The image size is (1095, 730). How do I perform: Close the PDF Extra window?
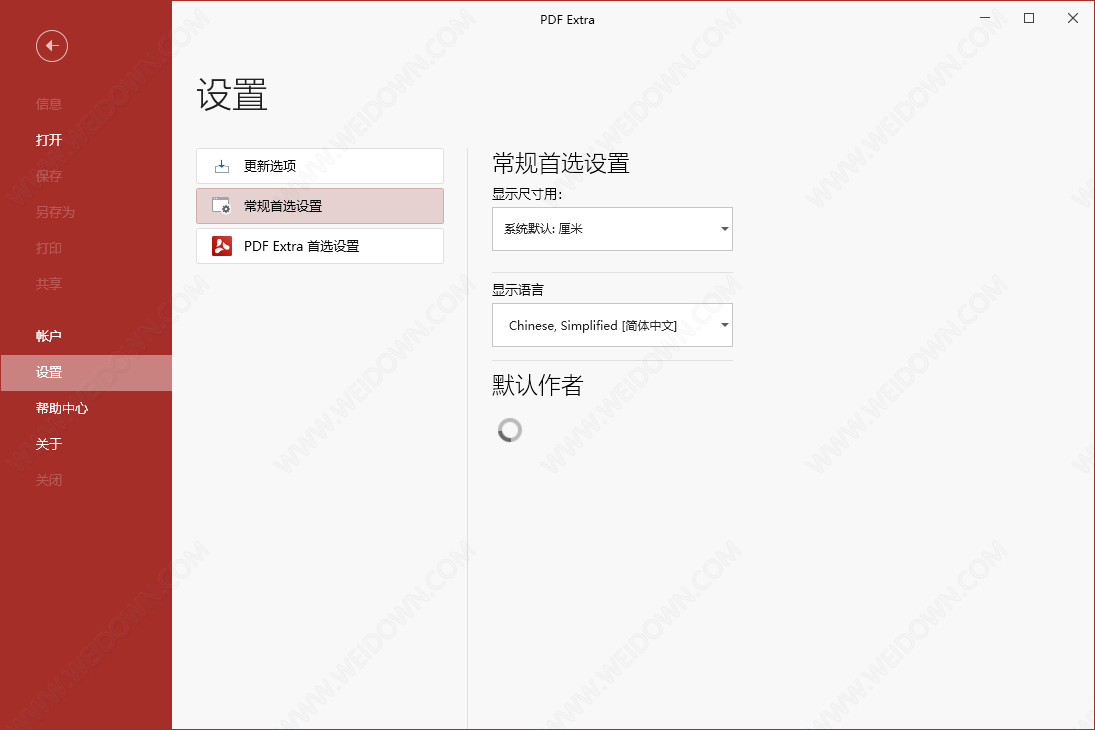[x=1073, y=19]
